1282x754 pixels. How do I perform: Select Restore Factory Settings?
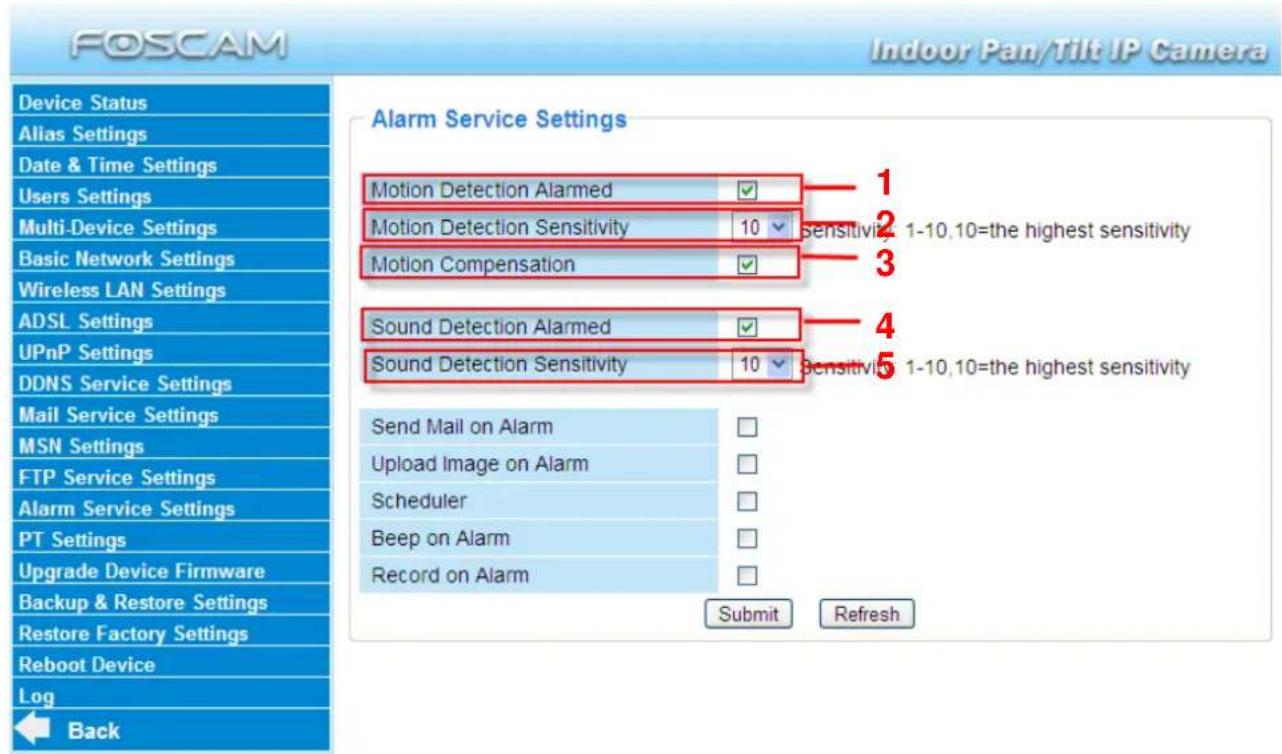pos(170,633)
